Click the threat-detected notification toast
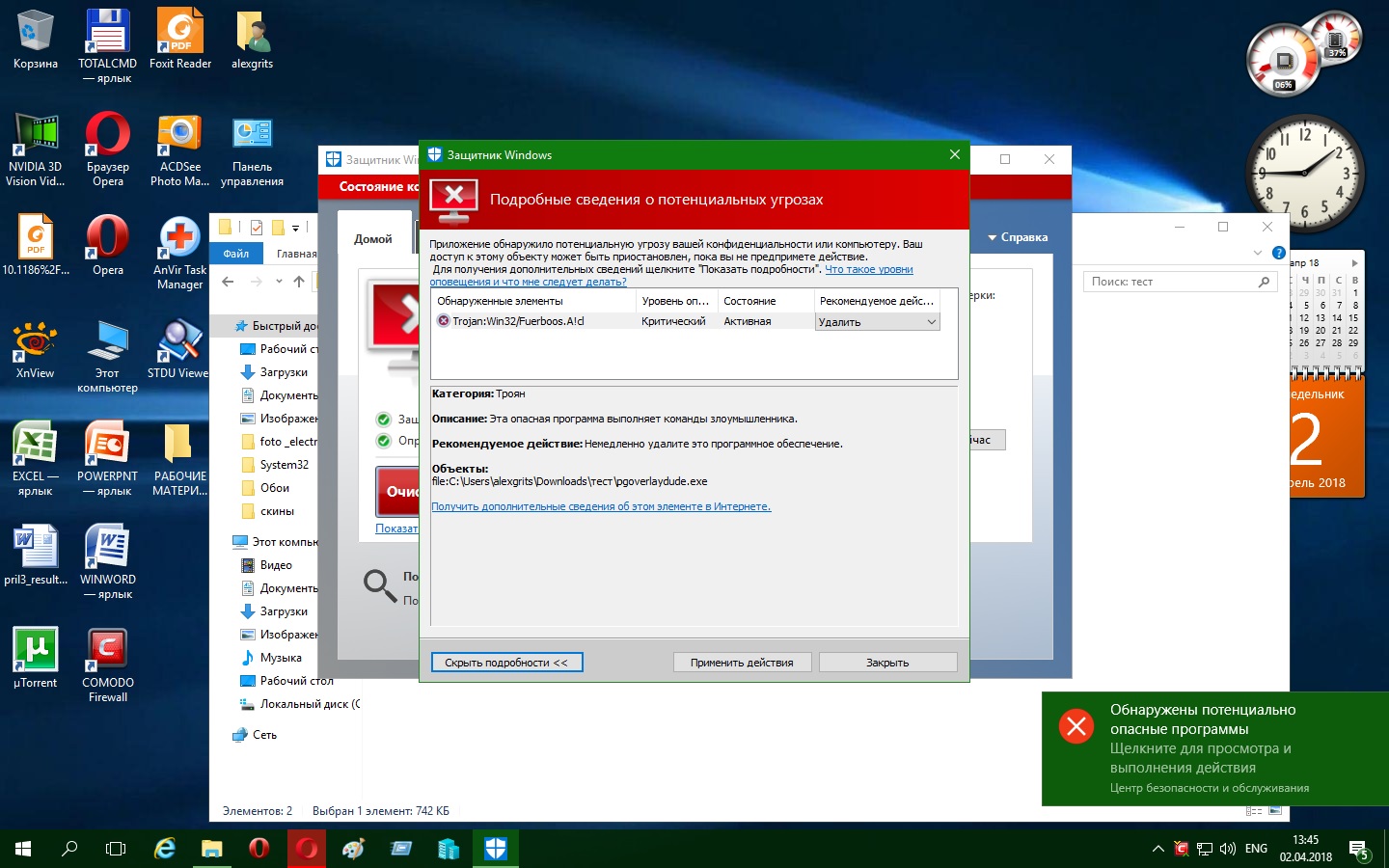The image size is (1389, 868). (x=1215, y=748)
